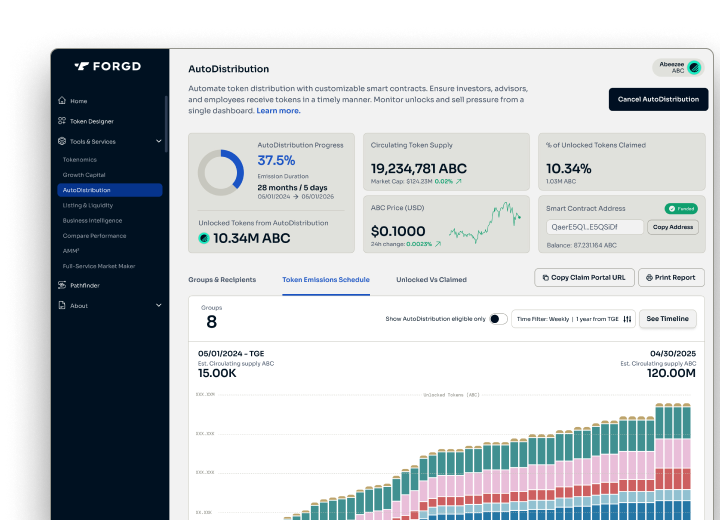Screen dimensions: 720x520
Task: Click the filter sliders icon in Time Filter
Action: pyautogui.click(x=627, y=319)
